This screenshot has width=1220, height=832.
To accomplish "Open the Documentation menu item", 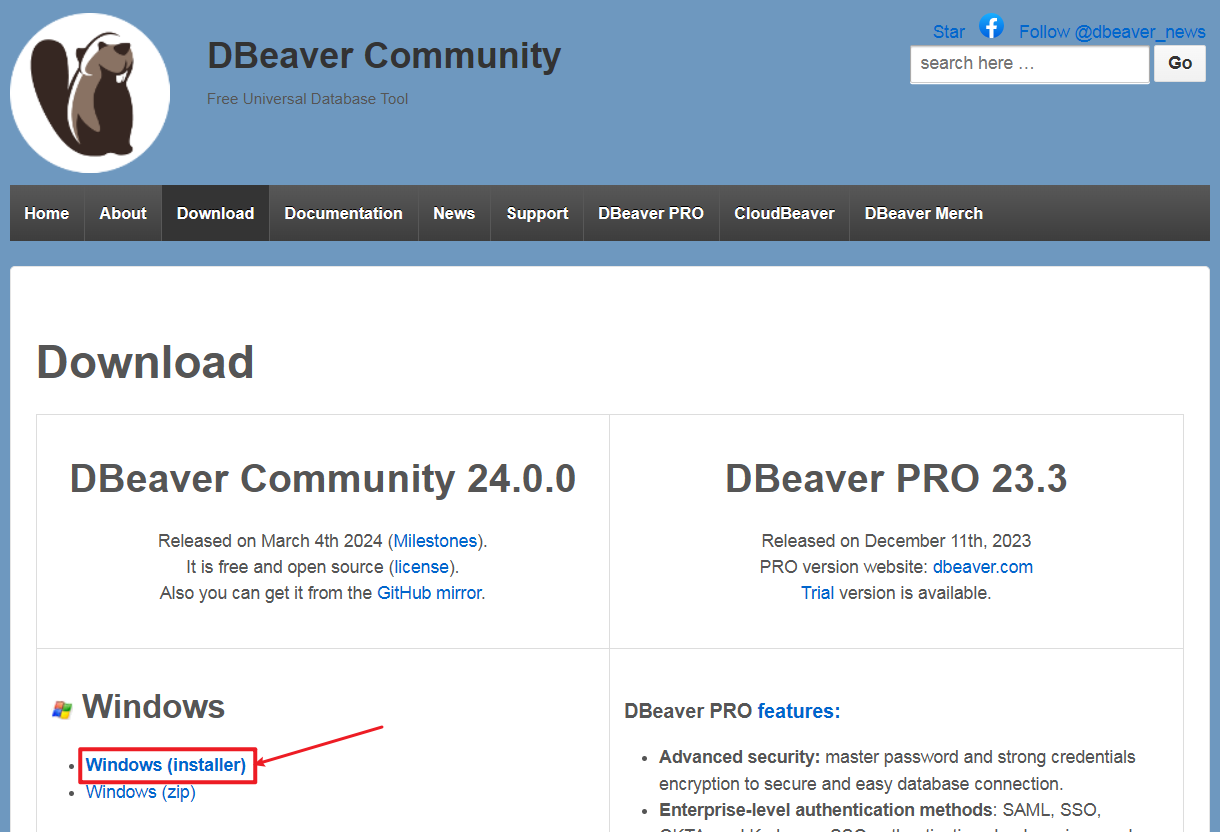I will coord(343,213).
